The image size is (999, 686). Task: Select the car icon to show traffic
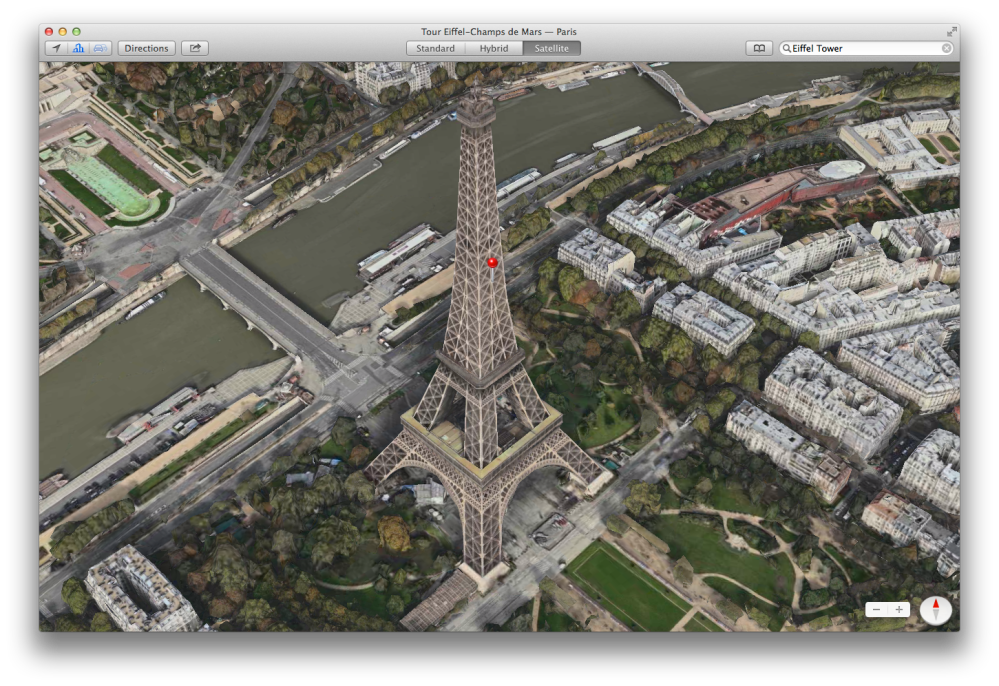[98, 47]
